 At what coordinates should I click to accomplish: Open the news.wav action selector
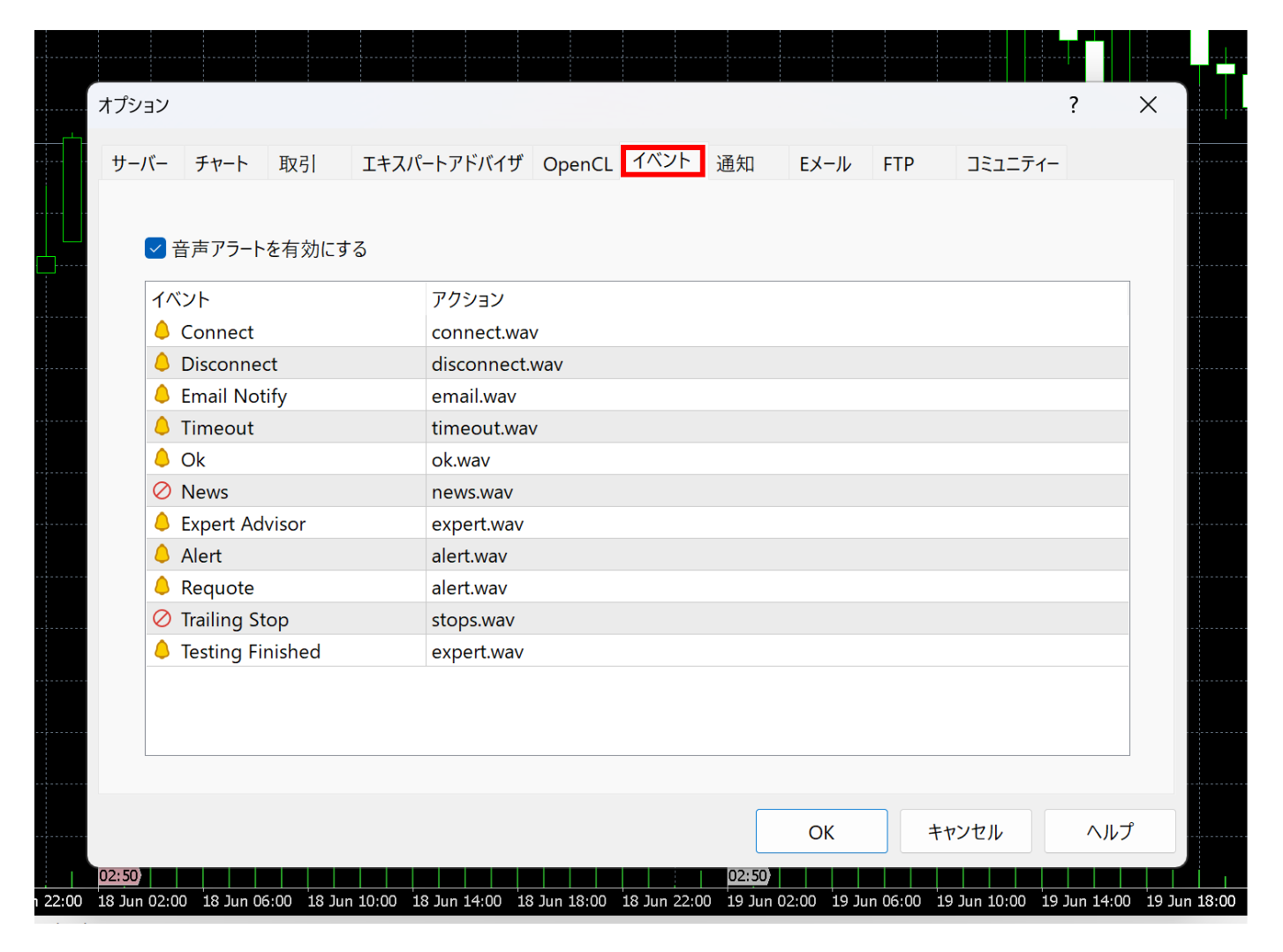472,493
